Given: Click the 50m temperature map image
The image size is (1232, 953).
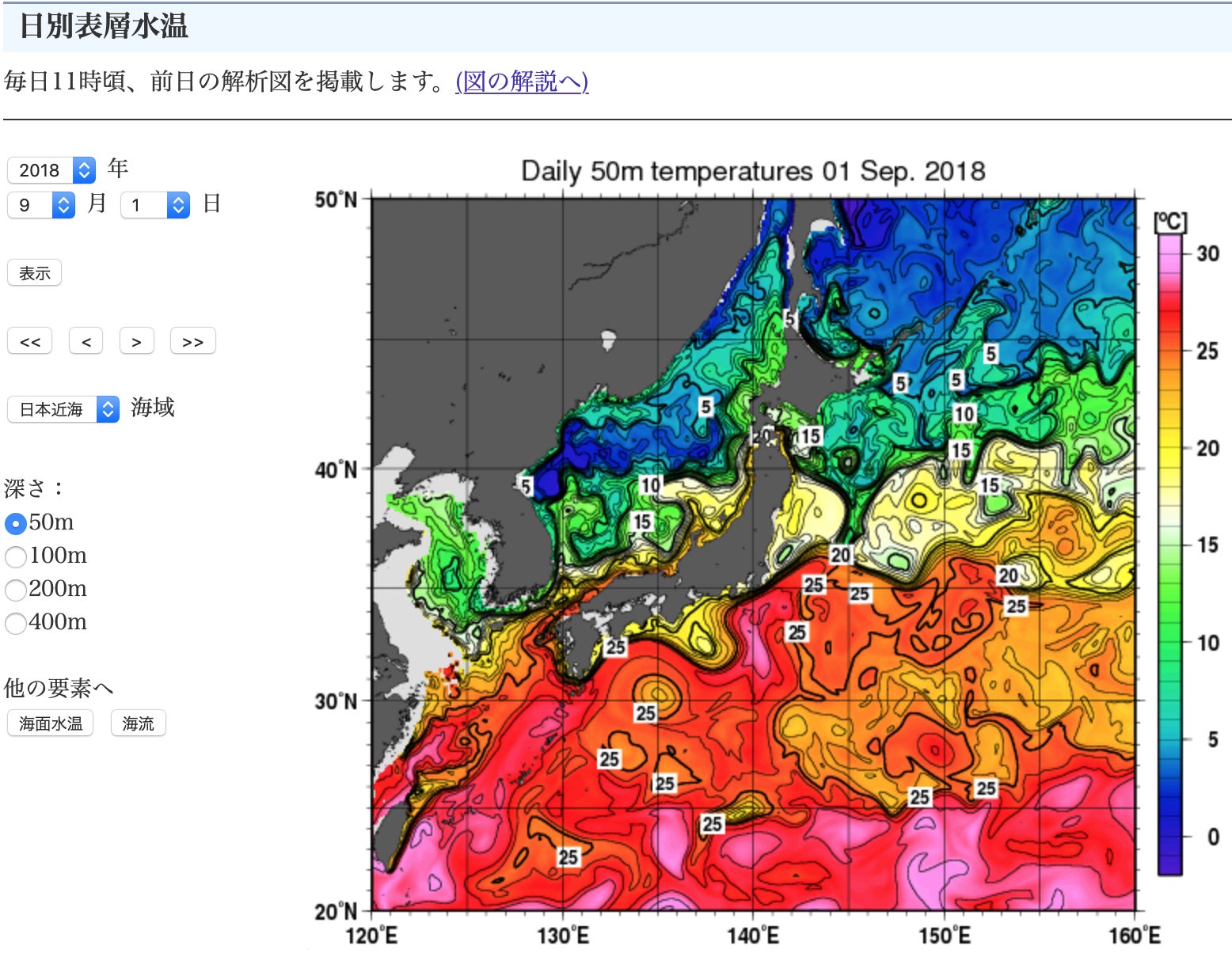Looking at the screenshot, I should click(752, 554).
